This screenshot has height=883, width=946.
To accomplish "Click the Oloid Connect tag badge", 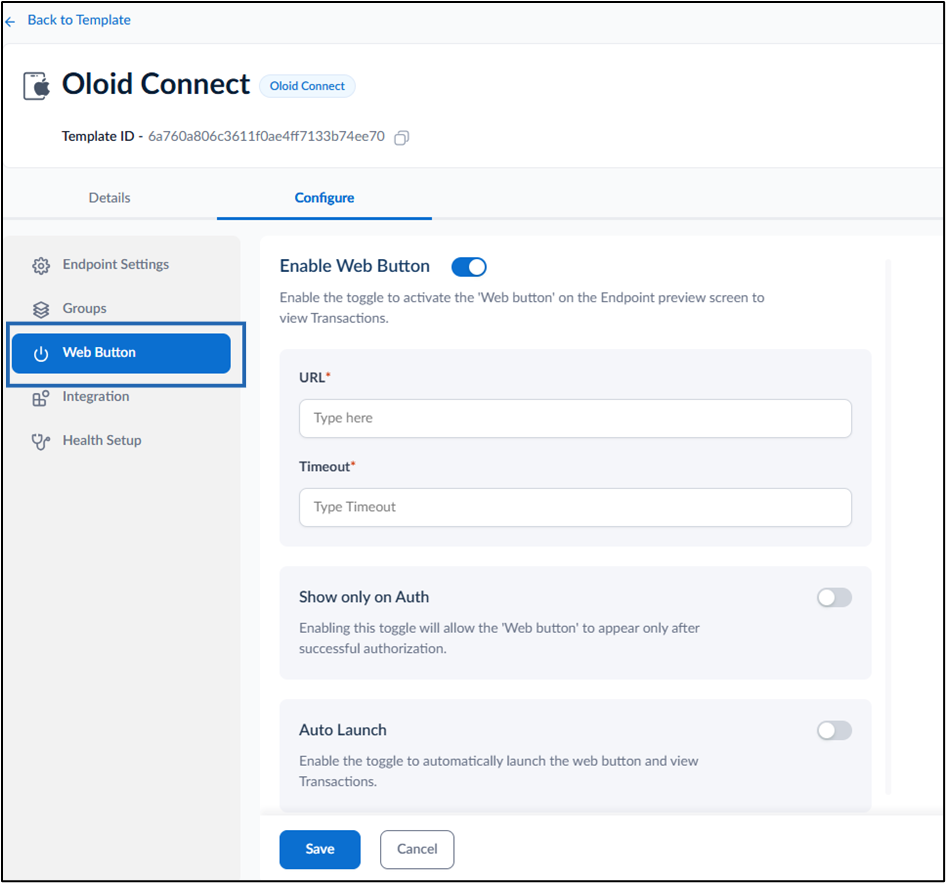I will click(307, 86).
